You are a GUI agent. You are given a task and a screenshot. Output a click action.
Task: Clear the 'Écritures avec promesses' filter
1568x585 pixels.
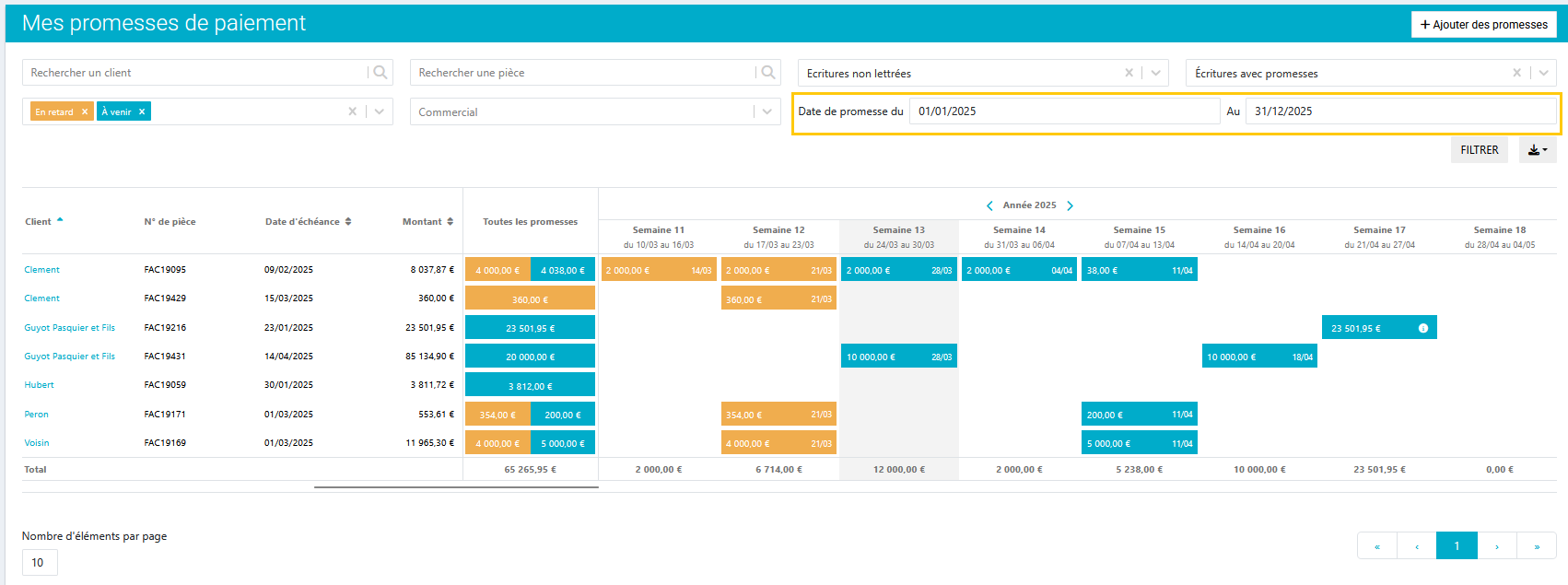coord(1516,73)
